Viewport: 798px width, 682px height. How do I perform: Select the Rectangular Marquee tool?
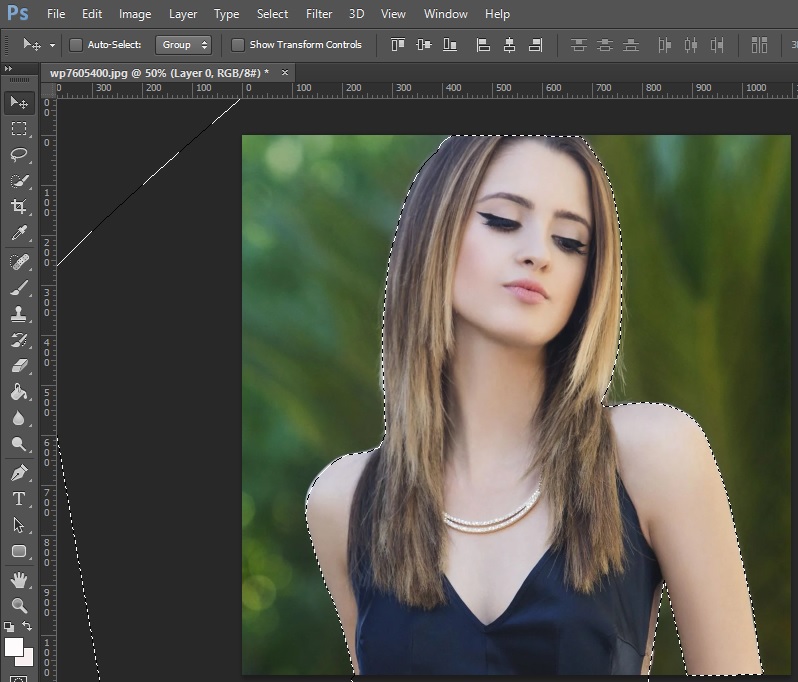click(x=19, y=128)
